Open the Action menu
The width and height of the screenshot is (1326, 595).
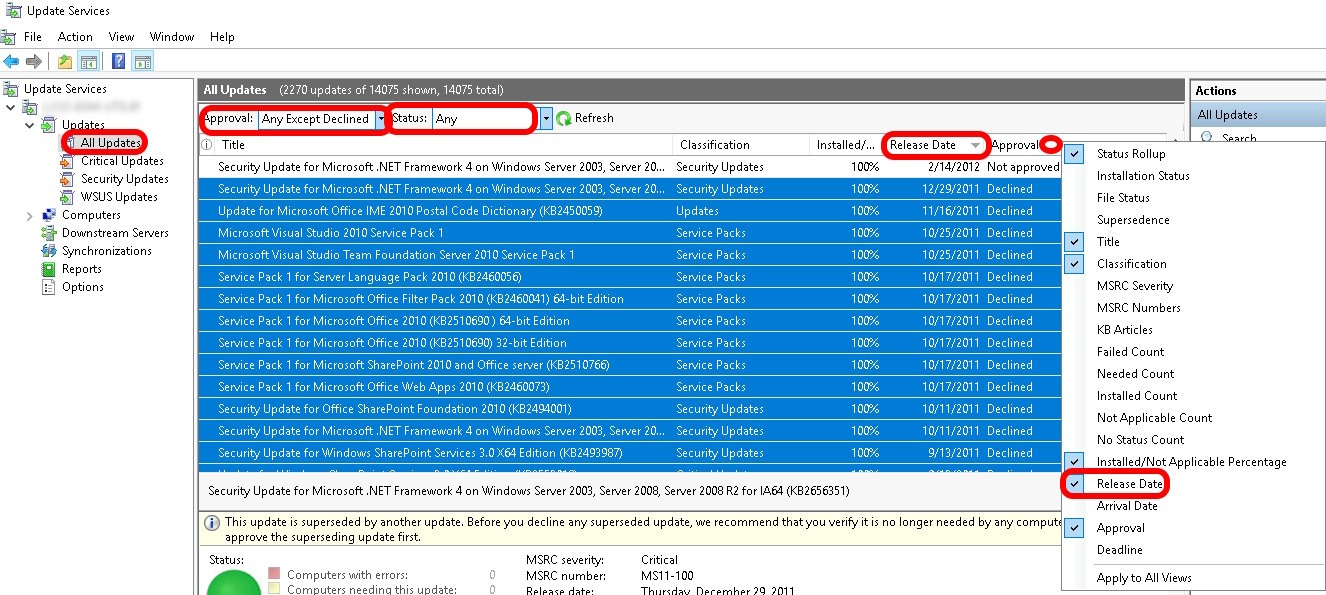(75, 37)
